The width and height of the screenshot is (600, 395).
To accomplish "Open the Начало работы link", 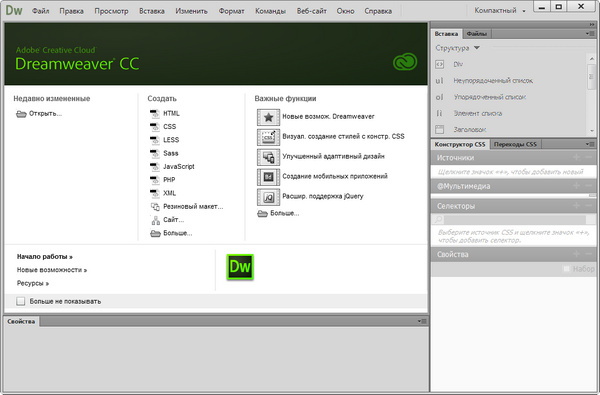I will tap(45, 256).
